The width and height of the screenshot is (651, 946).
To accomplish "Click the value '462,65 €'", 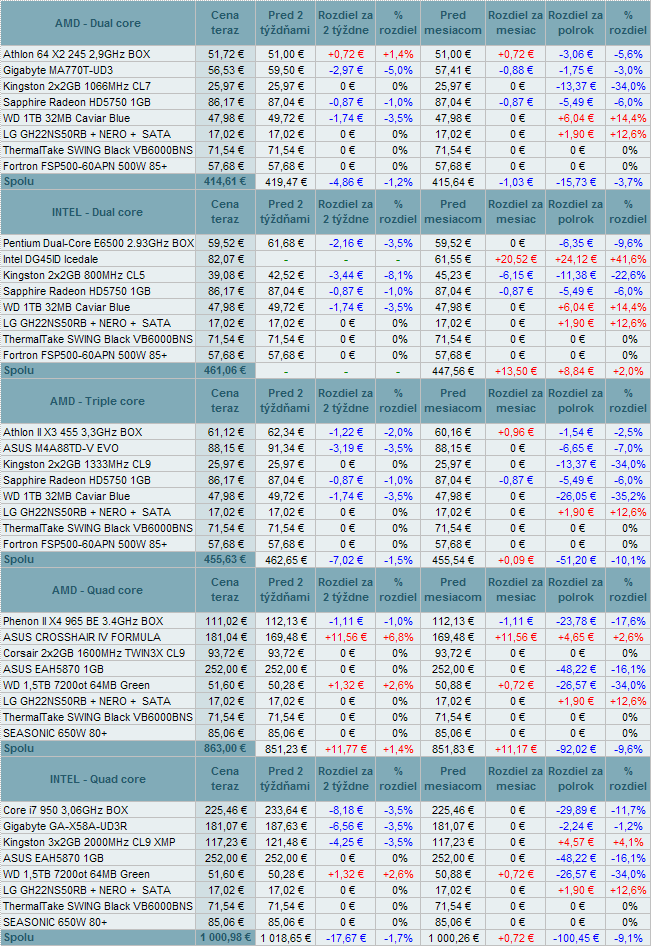I will tap(285, 560).
